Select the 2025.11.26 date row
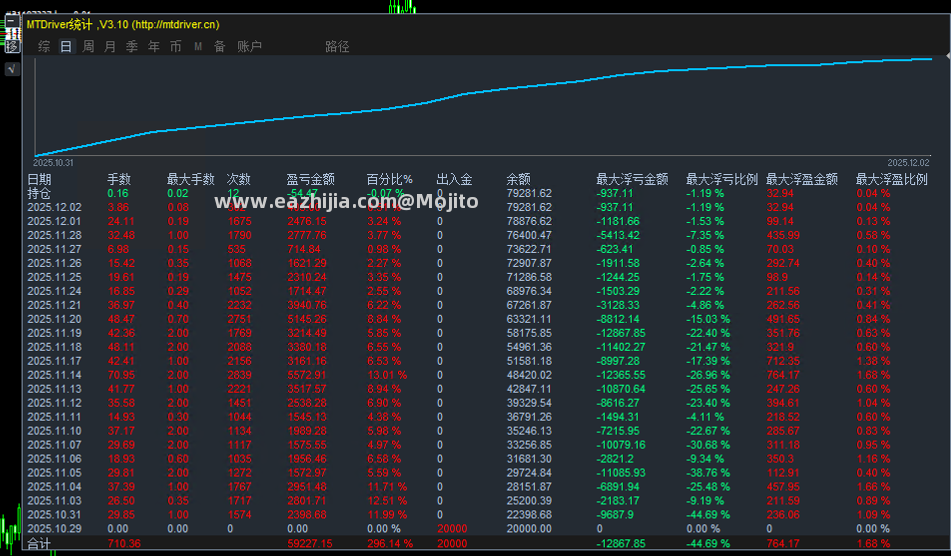The width and height of the screenshot is (951, 556). 54,263
